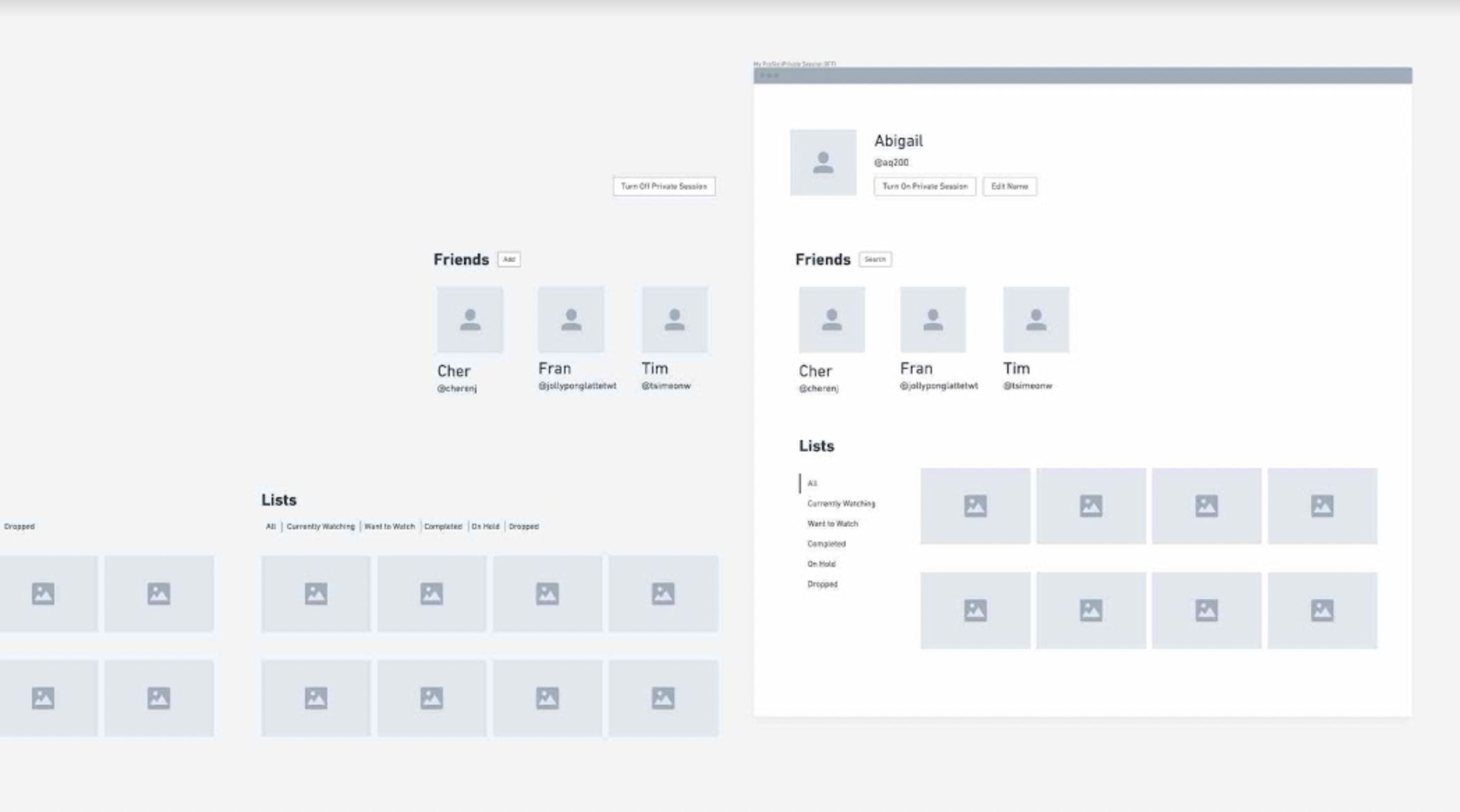The height and width of the screenshot is (812, 1460).
Task: Select All tab in horizontal Lists filter
Action: [270, 526]
